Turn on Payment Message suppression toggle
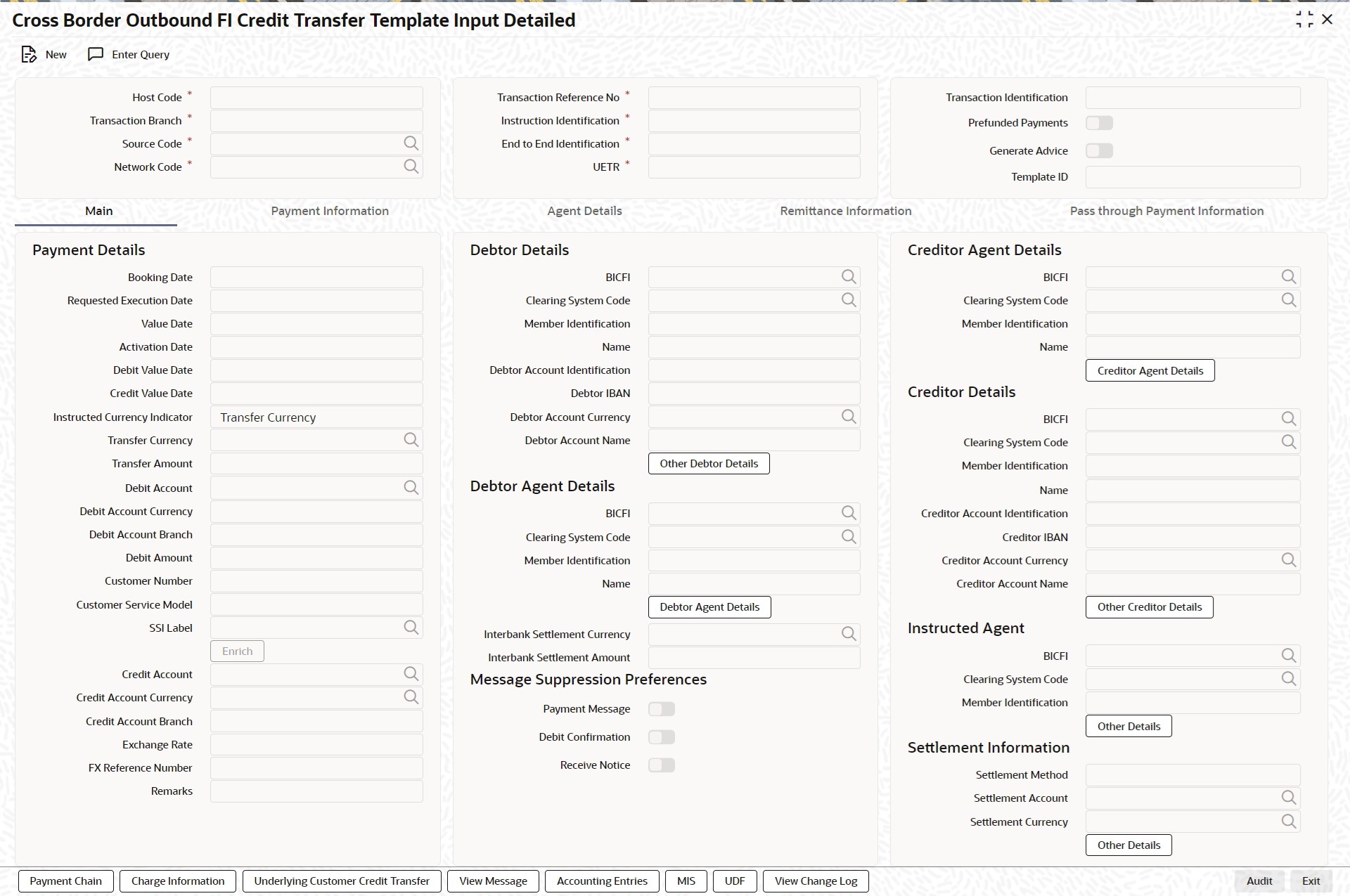The image size is (1350, 896). pyautogui.click(x=661, y=709)
